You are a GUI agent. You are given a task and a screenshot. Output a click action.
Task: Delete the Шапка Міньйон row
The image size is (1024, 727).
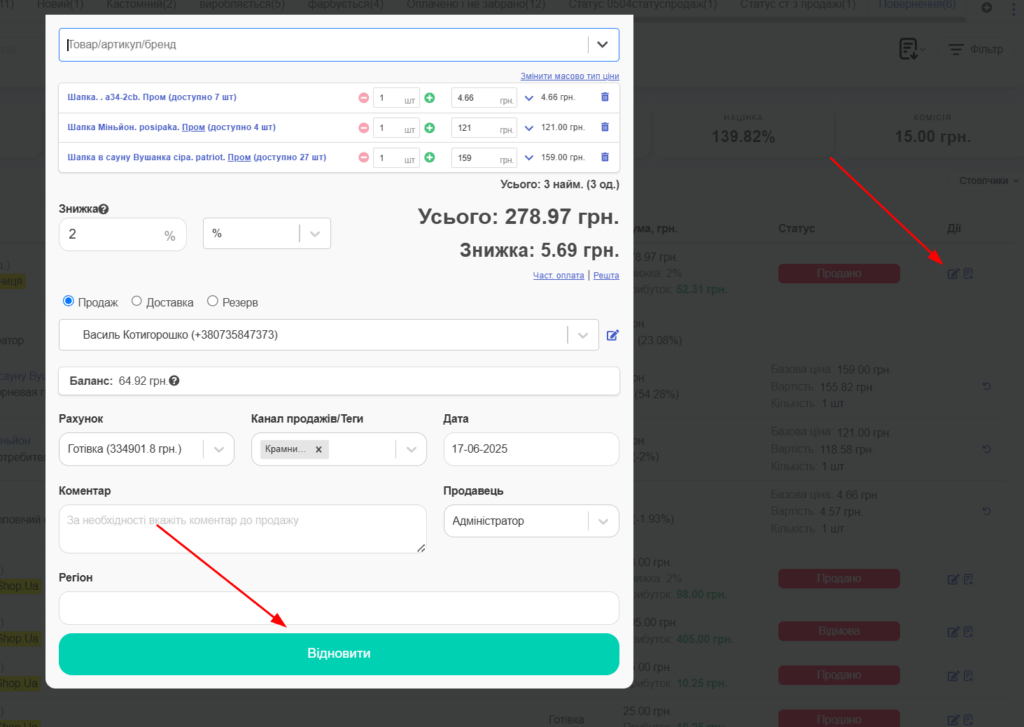point(605,127)
